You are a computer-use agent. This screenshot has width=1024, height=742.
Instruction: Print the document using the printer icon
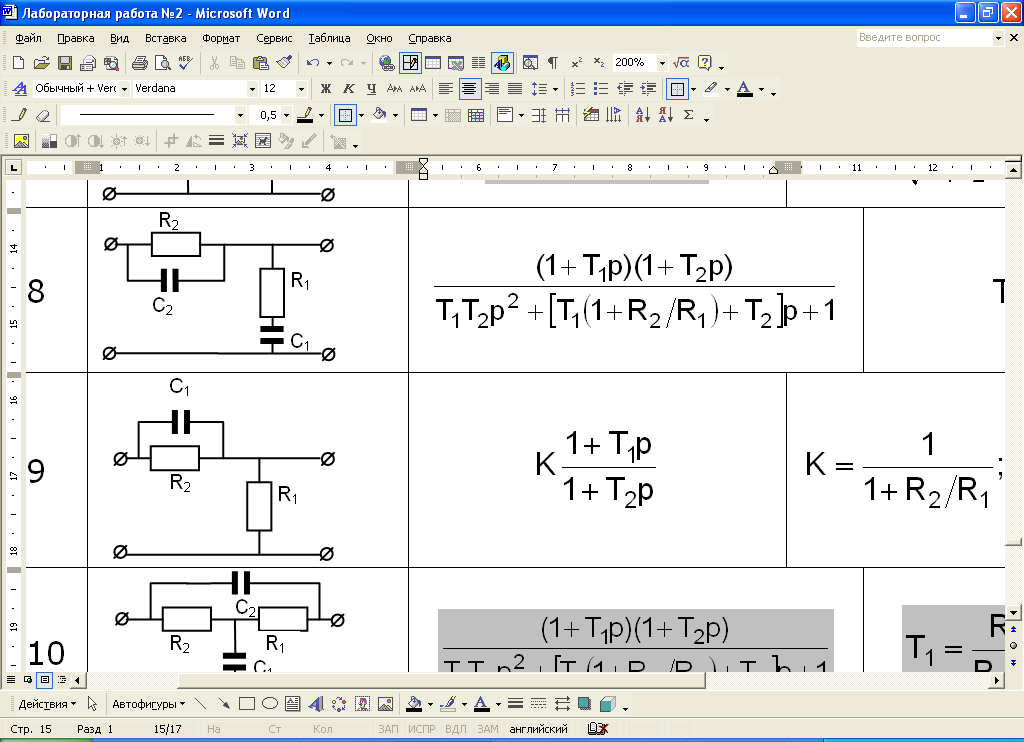(139, 63)
